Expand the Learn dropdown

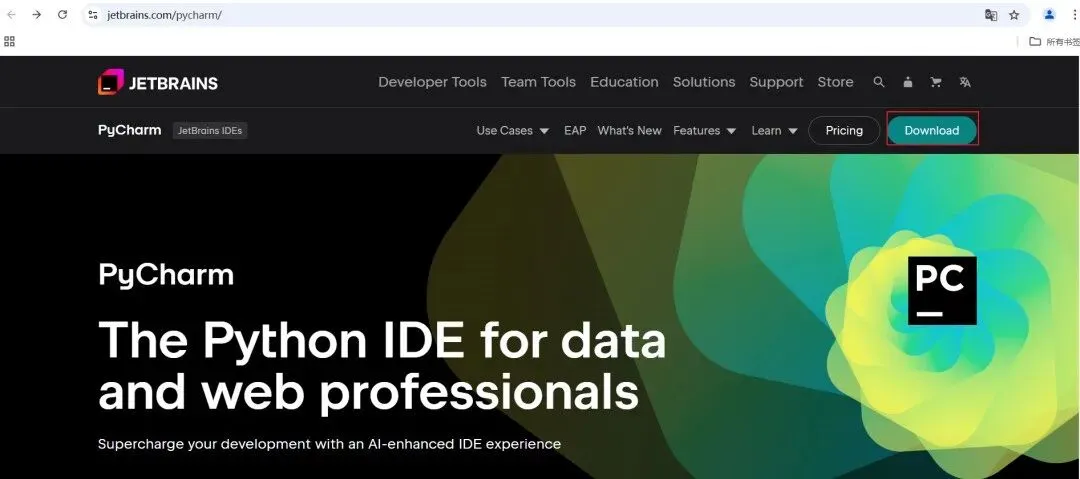(775, 130)
